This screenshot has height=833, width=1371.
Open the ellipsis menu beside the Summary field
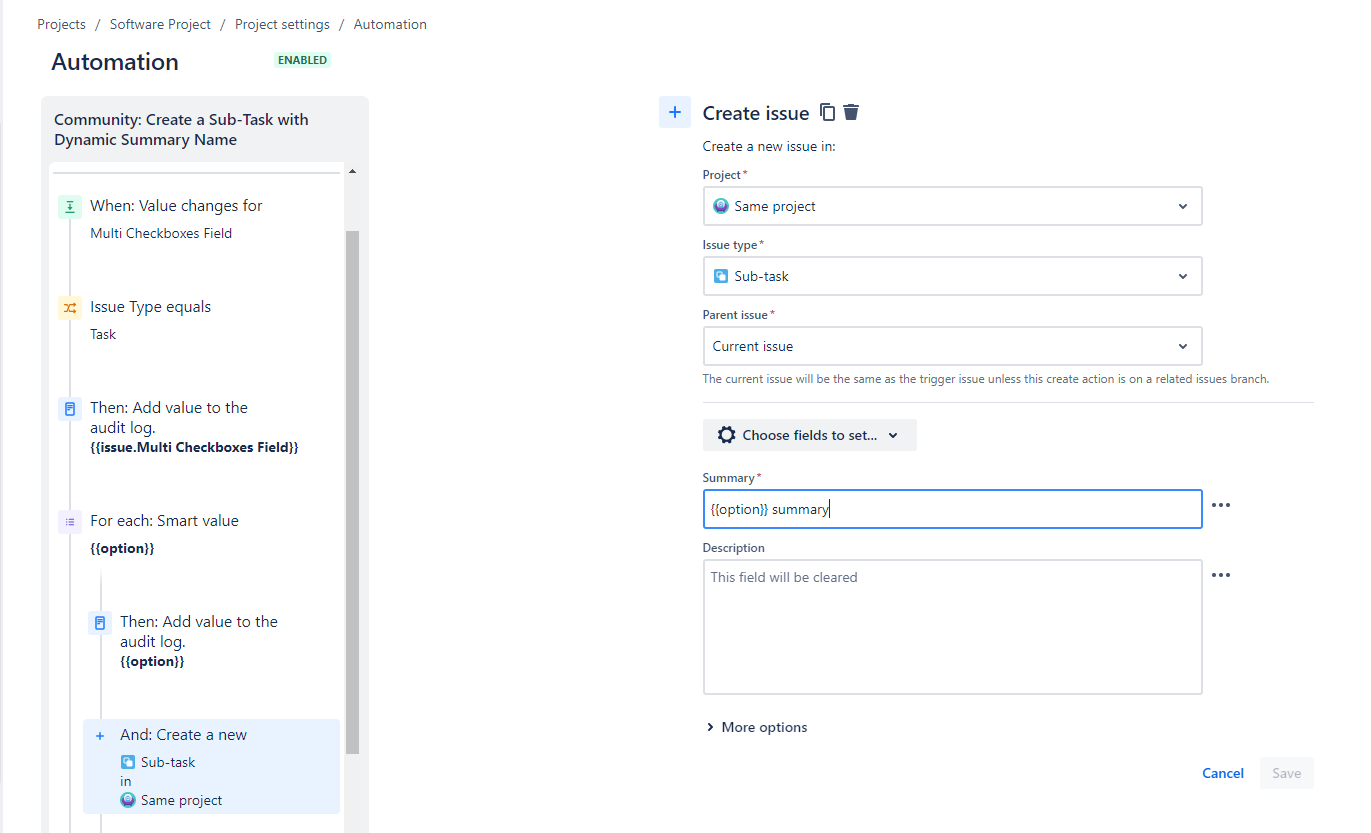(x=1220, y=505)
